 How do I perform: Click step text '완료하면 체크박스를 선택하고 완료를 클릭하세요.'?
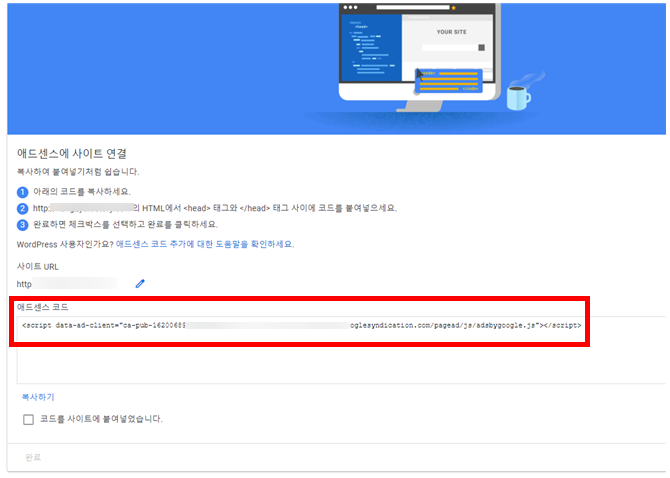126,224
